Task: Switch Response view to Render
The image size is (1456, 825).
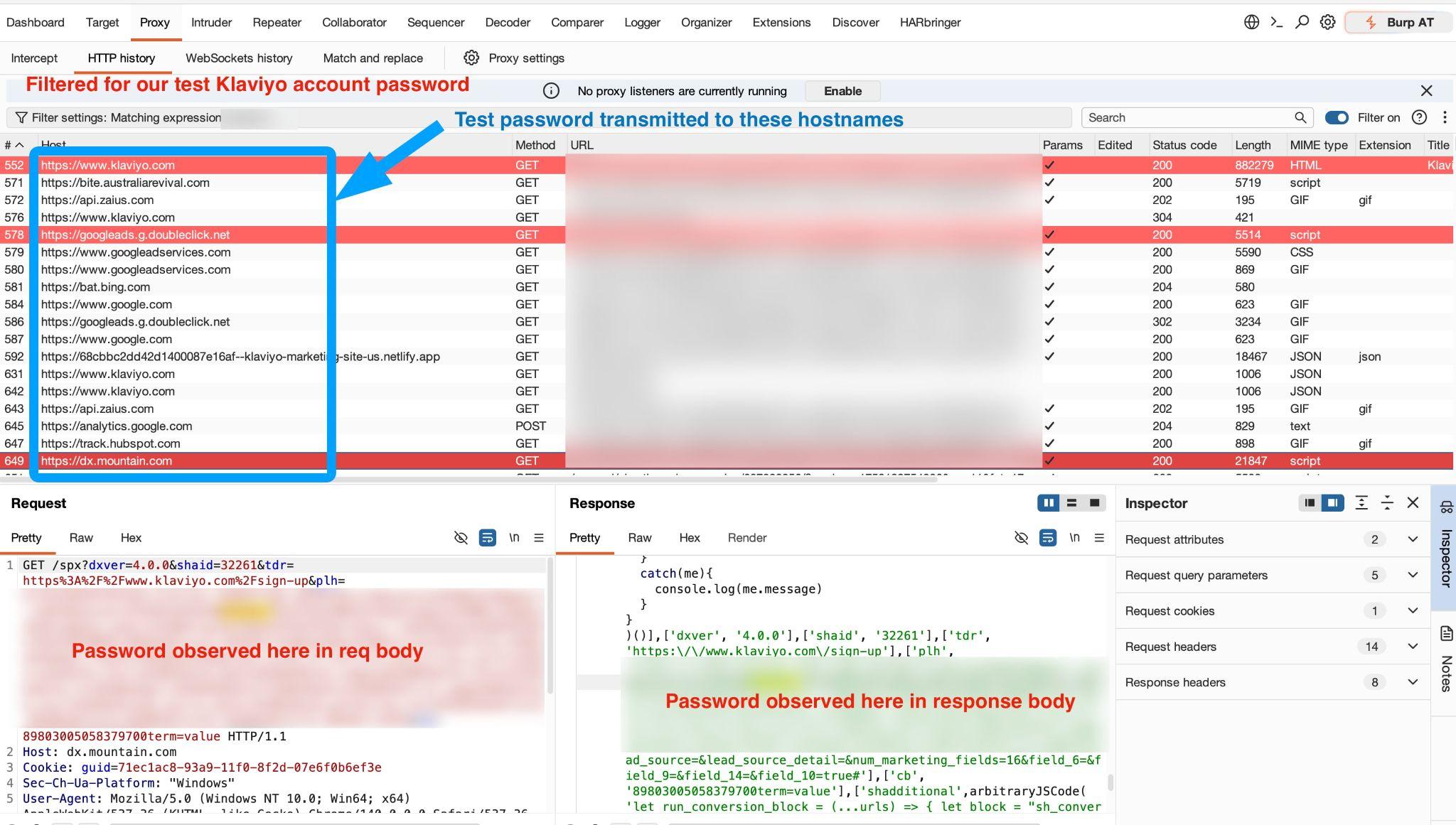Action: (746, 538)
